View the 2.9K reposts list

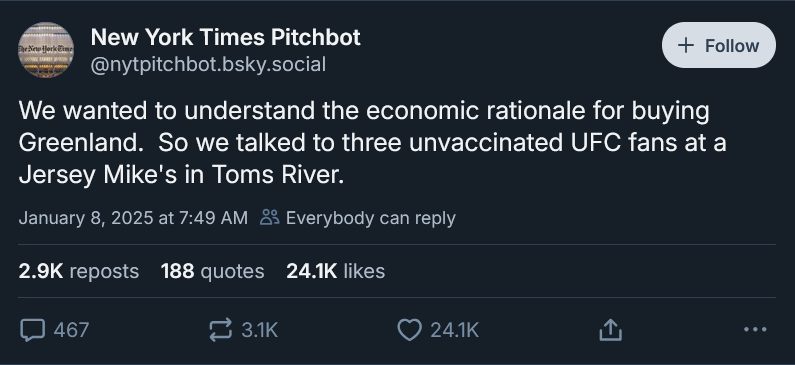point(79,271)
